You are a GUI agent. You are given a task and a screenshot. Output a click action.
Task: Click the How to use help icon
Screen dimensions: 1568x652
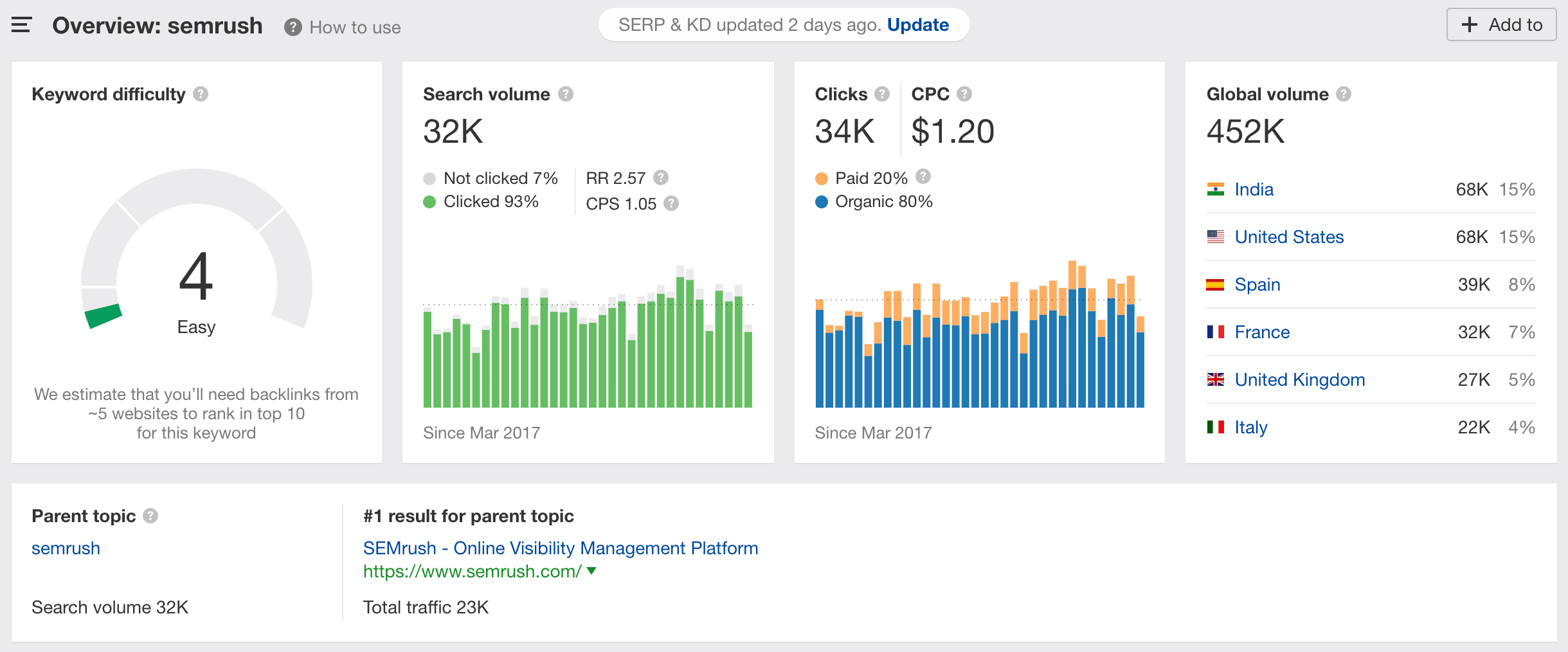[293, 27]
